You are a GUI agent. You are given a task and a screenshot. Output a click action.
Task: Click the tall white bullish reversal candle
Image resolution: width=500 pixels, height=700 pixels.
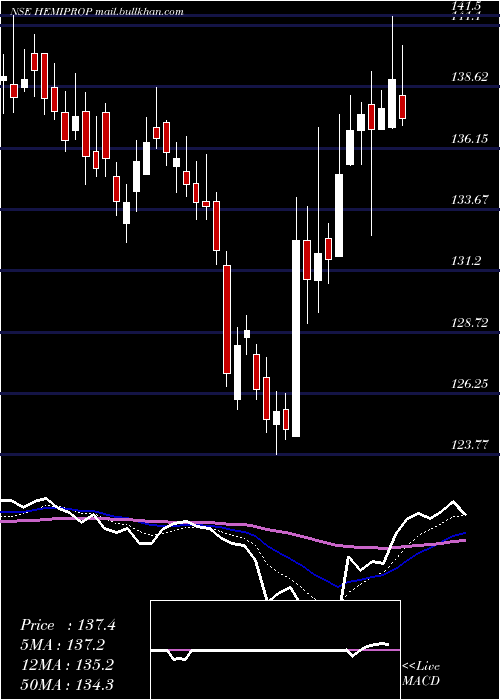tap(296, 338)
